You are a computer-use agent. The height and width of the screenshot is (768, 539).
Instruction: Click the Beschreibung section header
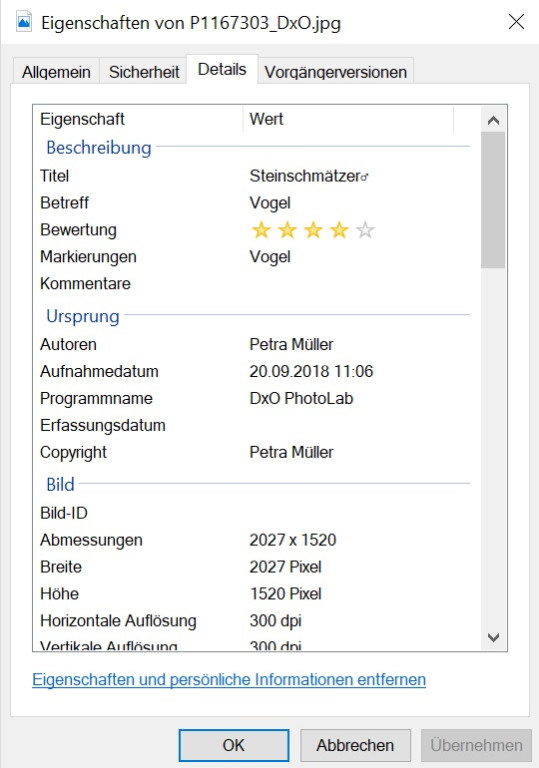(98, 147)
